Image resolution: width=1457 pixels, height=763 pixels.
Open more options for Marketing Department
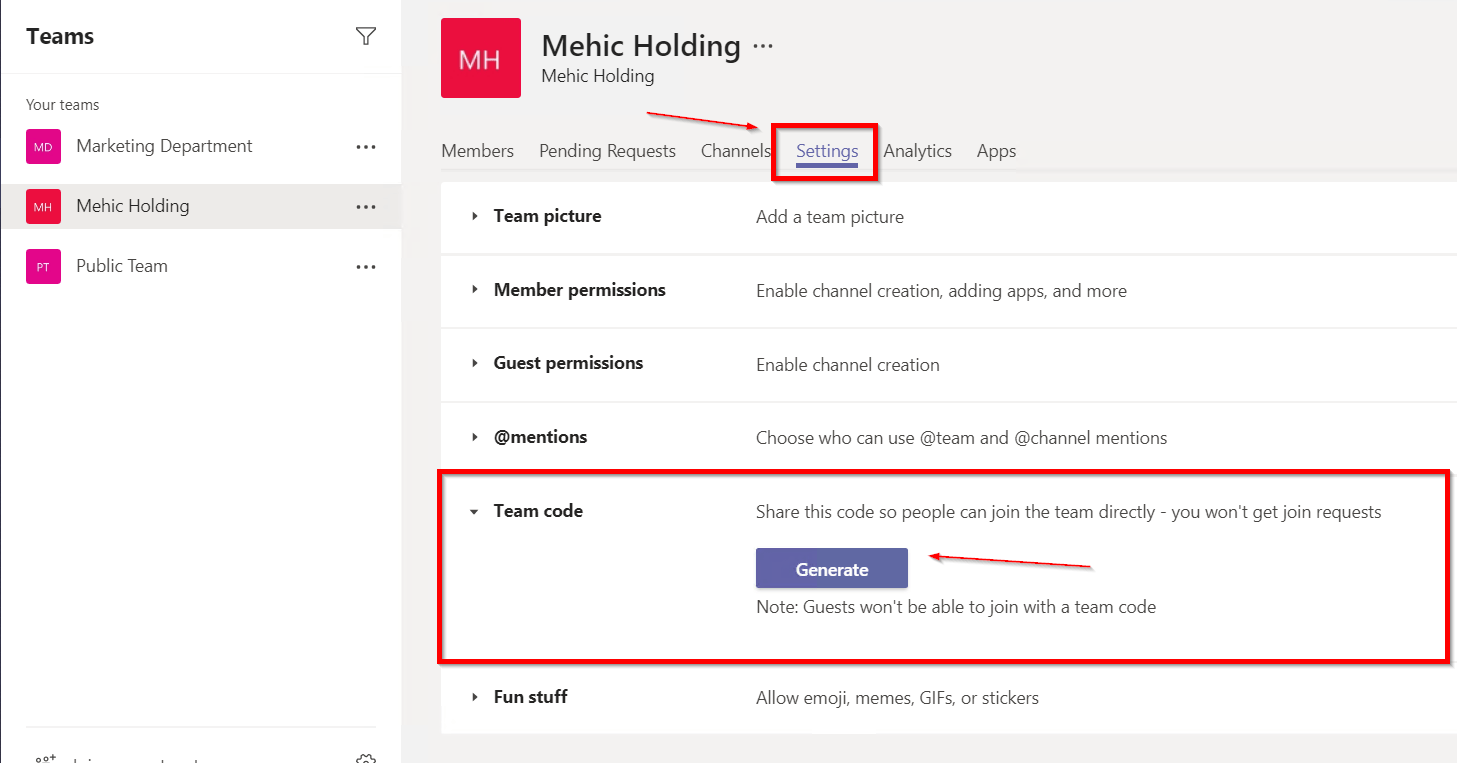click(366, 147)
